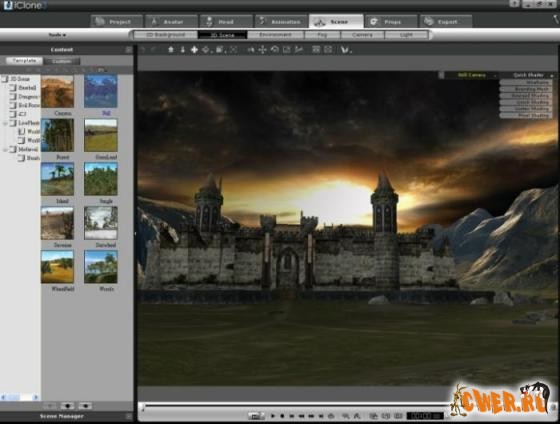
Task: Open the Head tab
Action: (x=226, y=21)
